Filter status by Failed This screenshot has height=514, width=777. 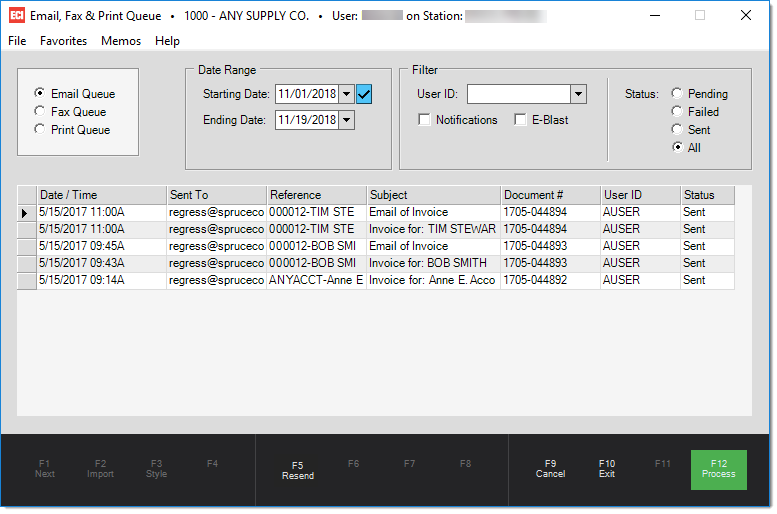[677, 111]
